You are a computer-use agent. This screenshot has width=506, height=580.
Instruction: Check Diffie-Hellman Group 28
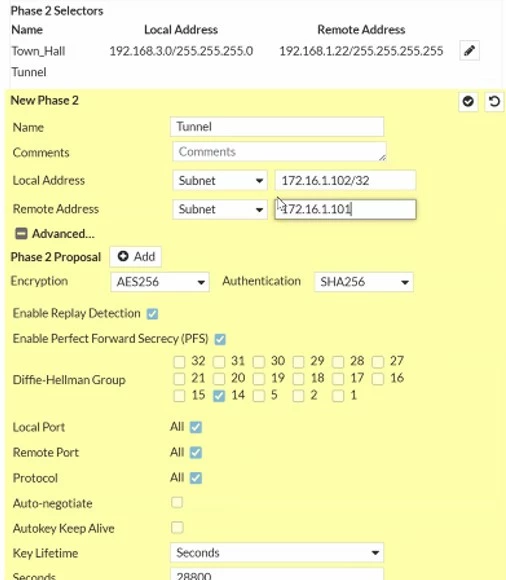(338, 361)
